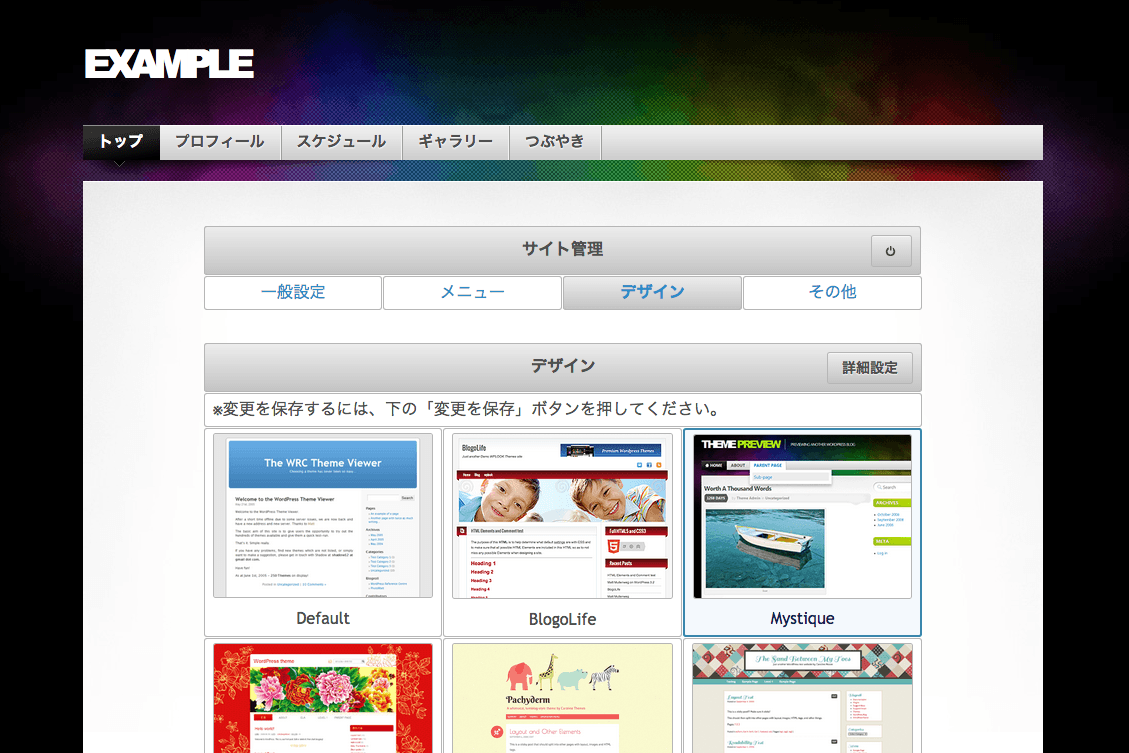
Task: Click the EXAMPLE site logo
Action: (169, 63)
